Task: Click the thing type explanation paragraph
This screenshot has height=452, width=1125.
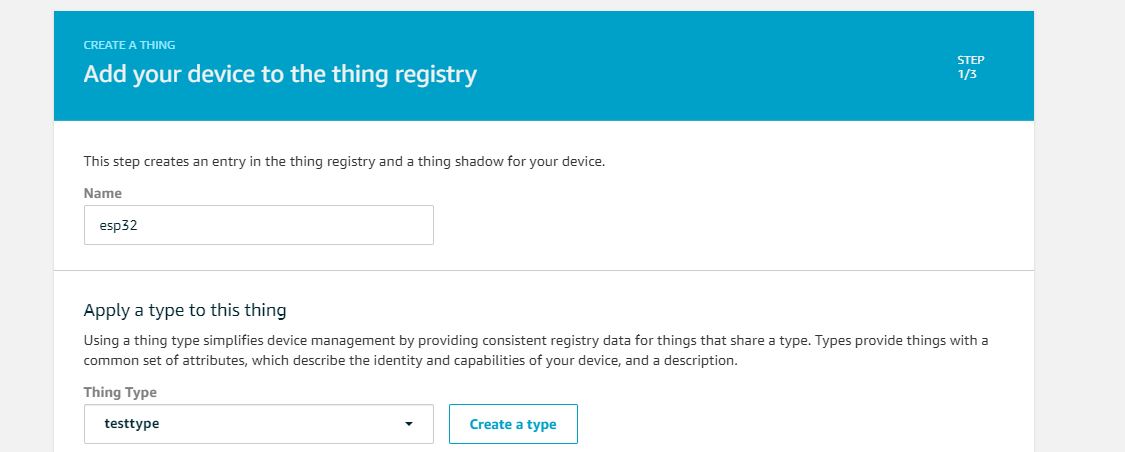Action: [535, 350]
